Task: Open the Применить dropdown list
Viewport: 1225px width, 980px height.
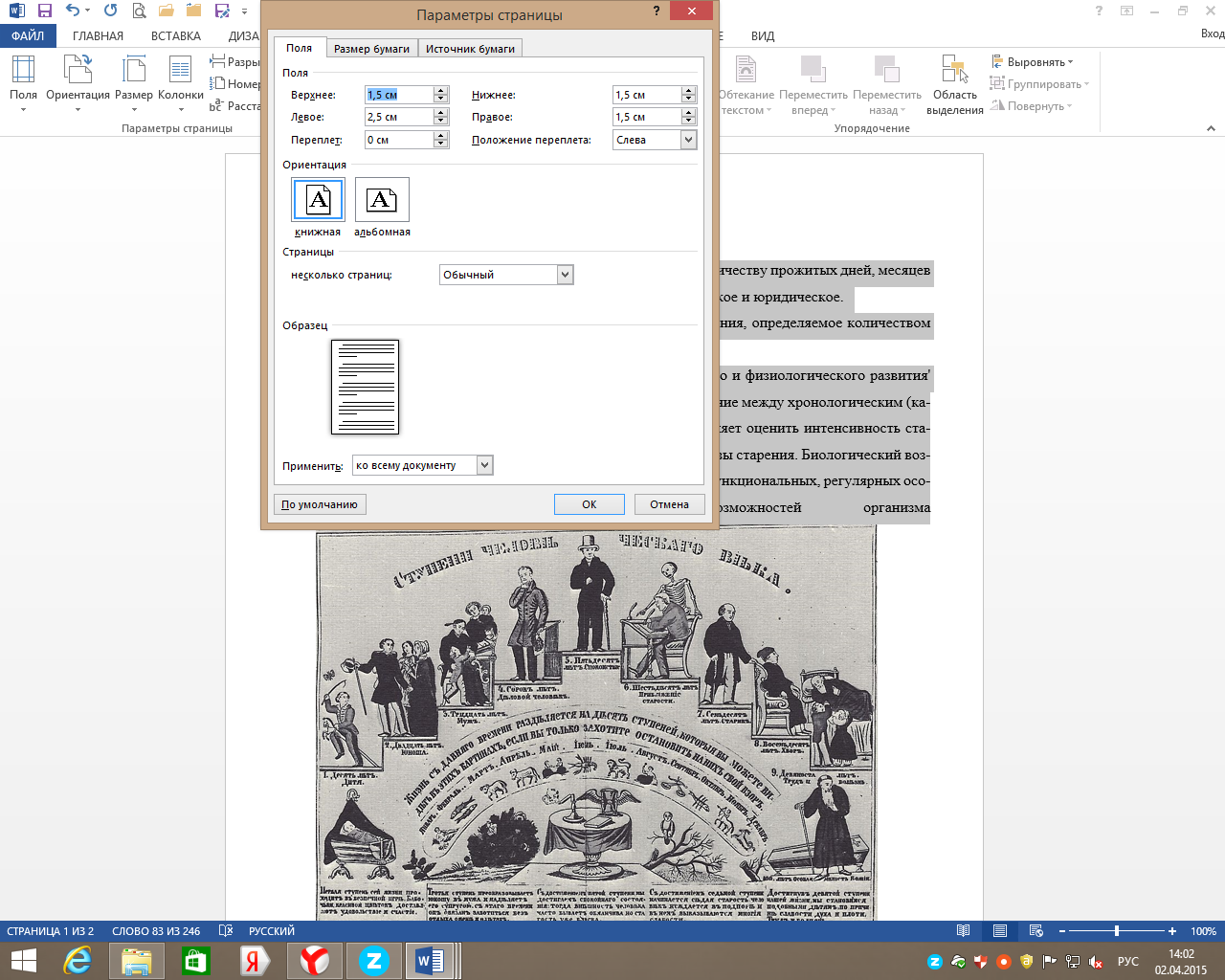Action: (x=484, y=465)
